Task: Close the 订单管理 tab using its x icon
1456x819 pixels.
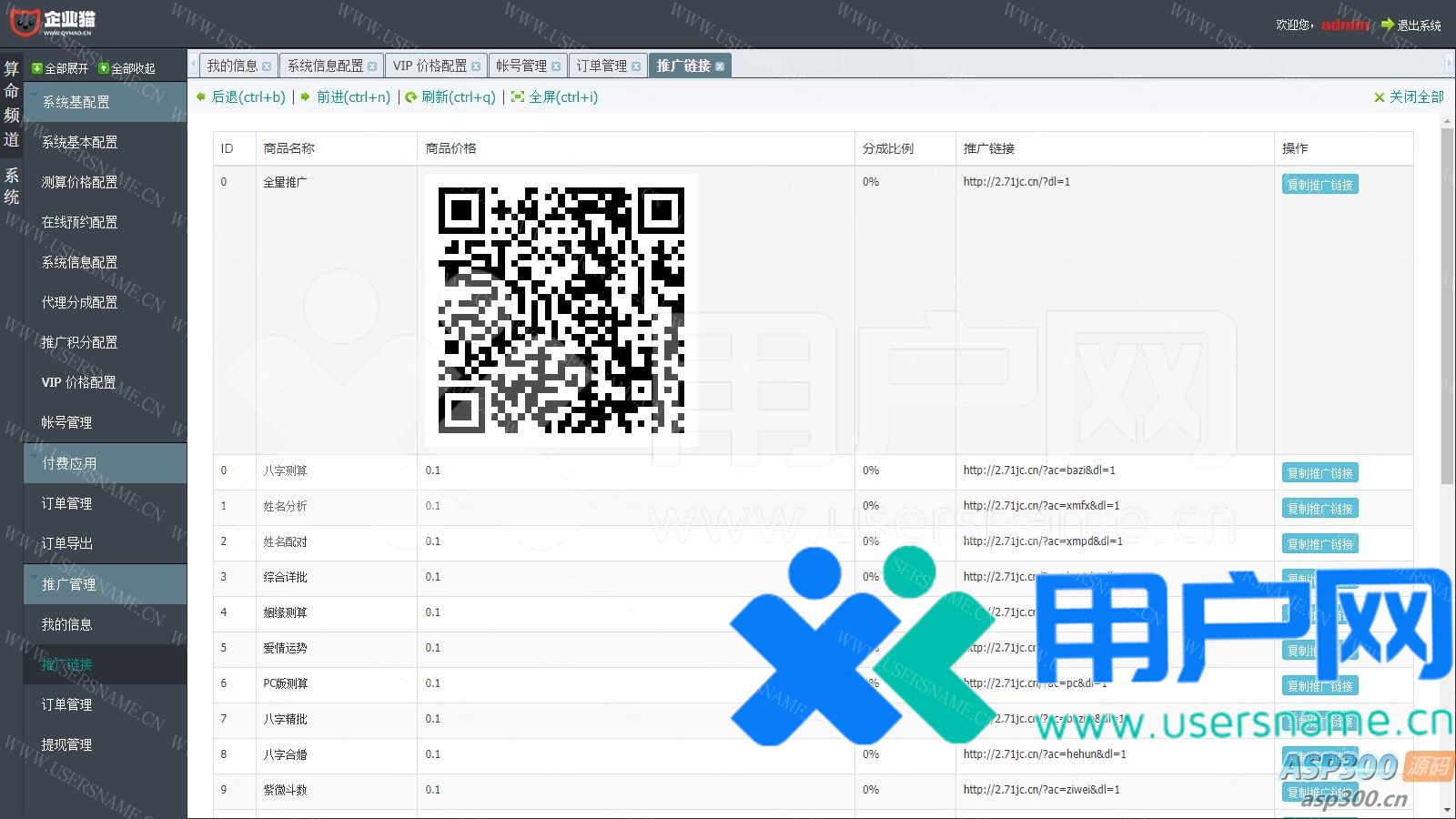Action: tap(636, 66)
